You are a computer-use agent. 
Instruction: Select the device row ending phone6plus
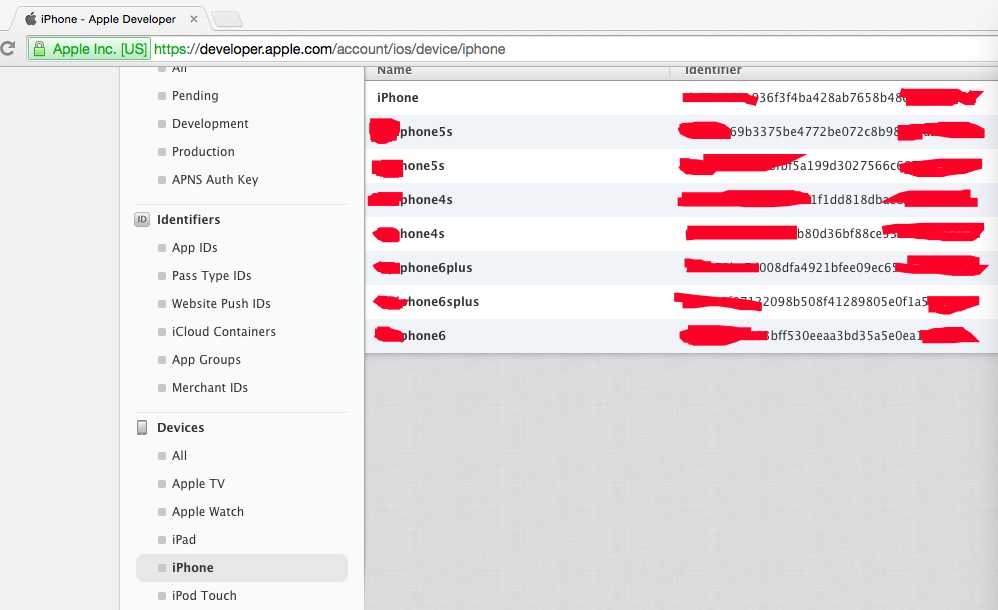click(x=681, y=268)
